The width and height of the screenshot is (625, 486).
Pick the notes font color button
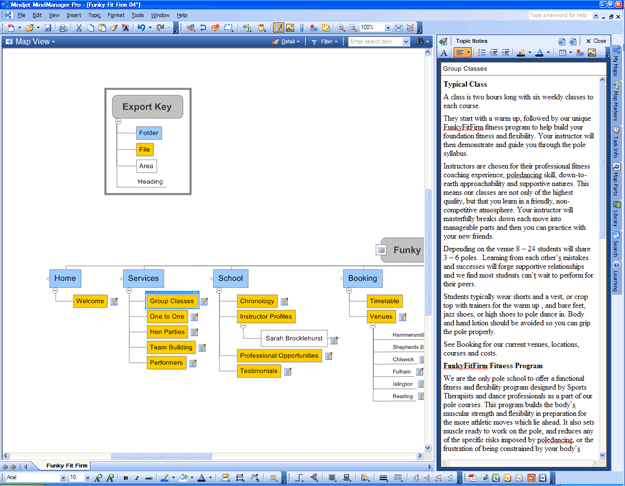click(541, 53)
